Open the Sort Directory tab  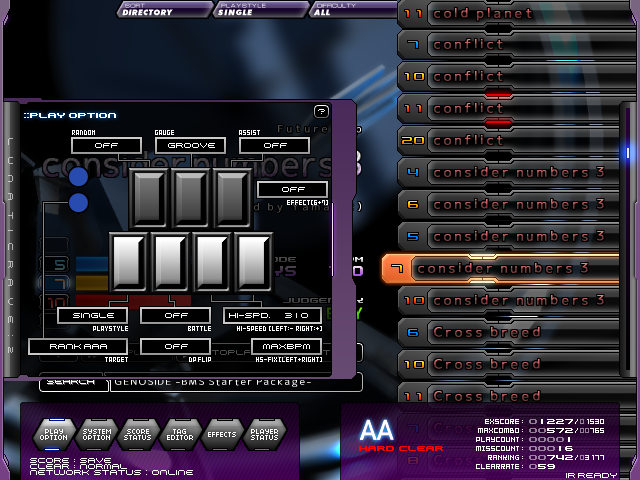coord(148,10)
